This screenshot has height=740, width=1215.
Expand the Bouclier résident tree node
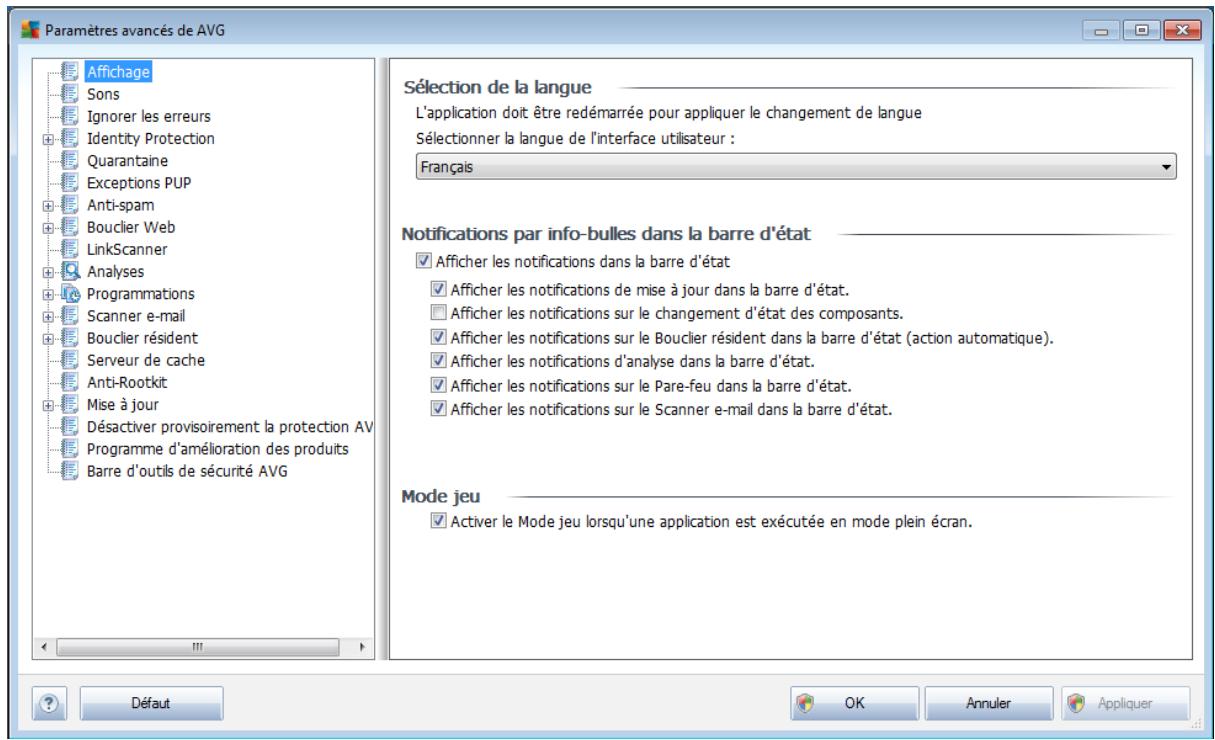point(48,338)
